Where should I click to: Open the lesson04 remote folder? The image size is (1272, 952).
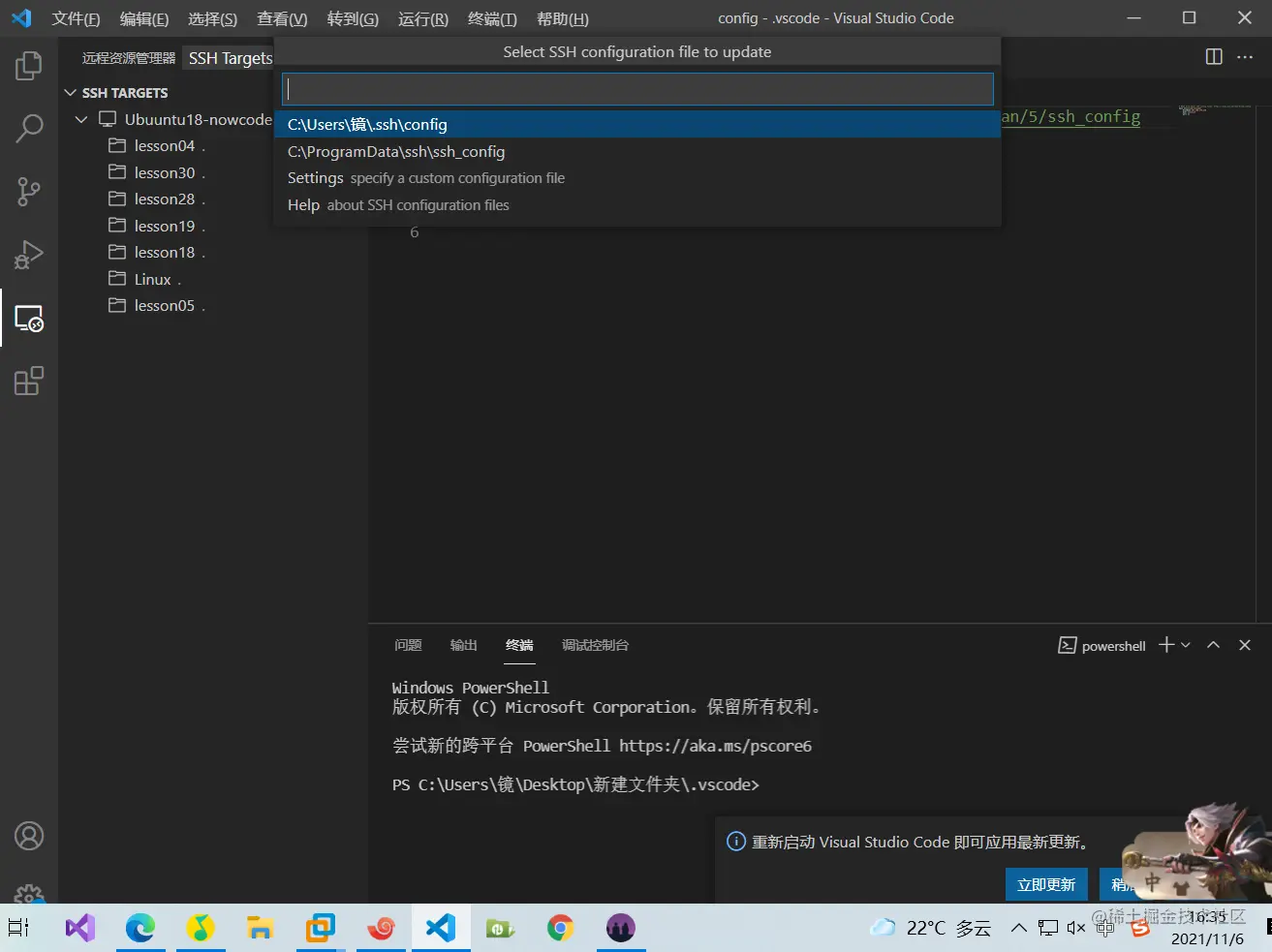tap(165, 145)
